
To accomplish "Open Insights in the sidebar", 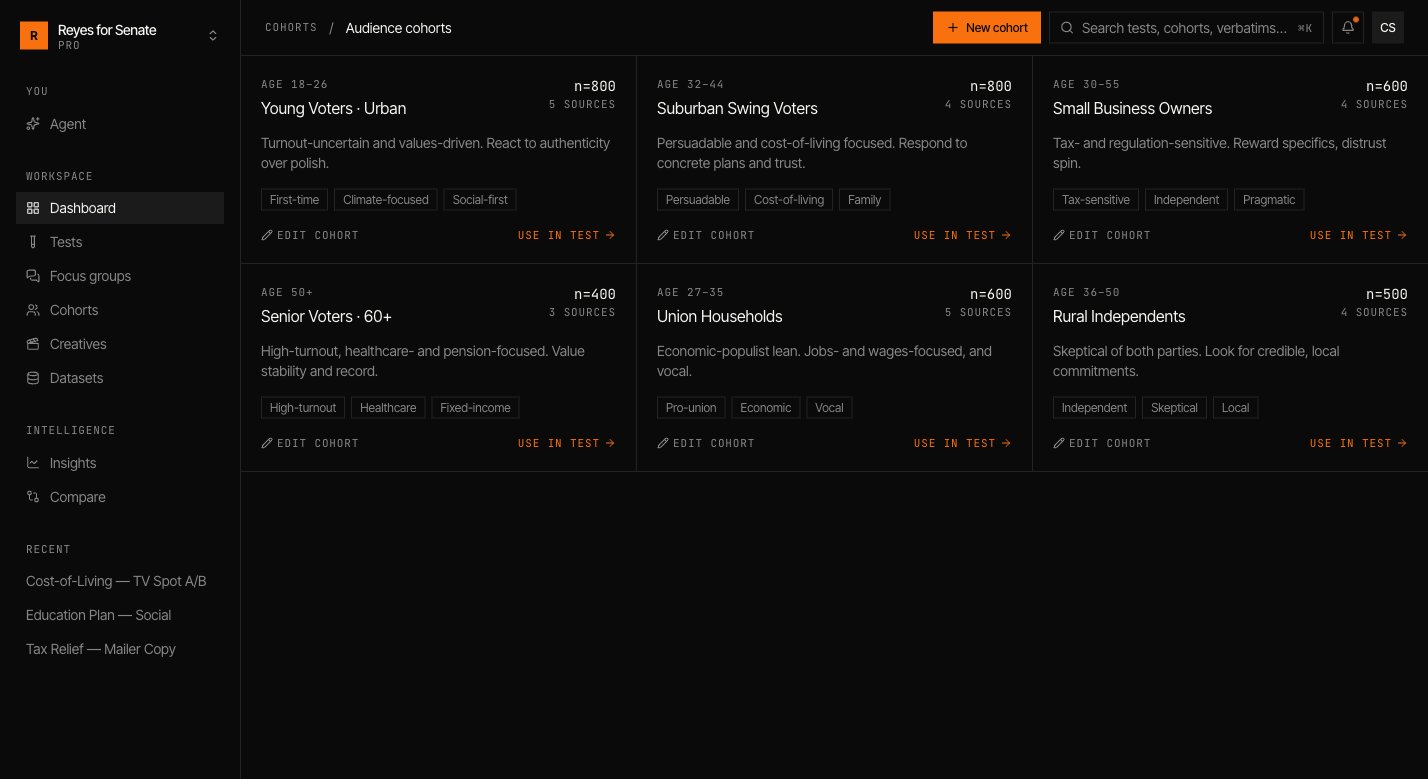I will point(120,463).
